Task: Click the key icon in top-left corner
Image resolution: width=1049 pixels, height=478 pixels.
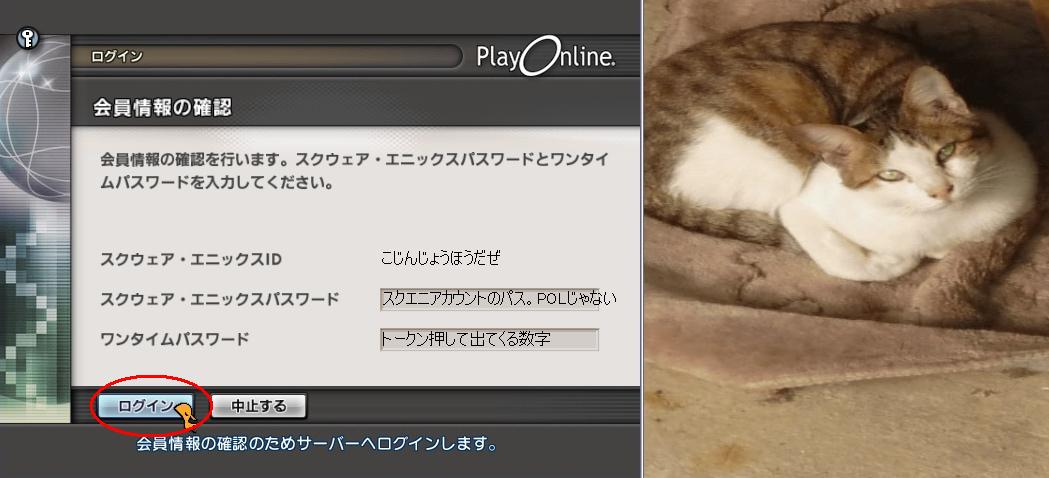Action: [27, 39]
